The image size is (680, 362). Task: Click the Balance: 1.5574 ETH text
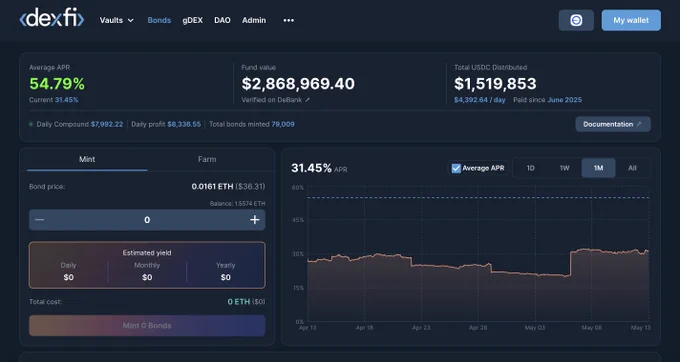point(238,203)
